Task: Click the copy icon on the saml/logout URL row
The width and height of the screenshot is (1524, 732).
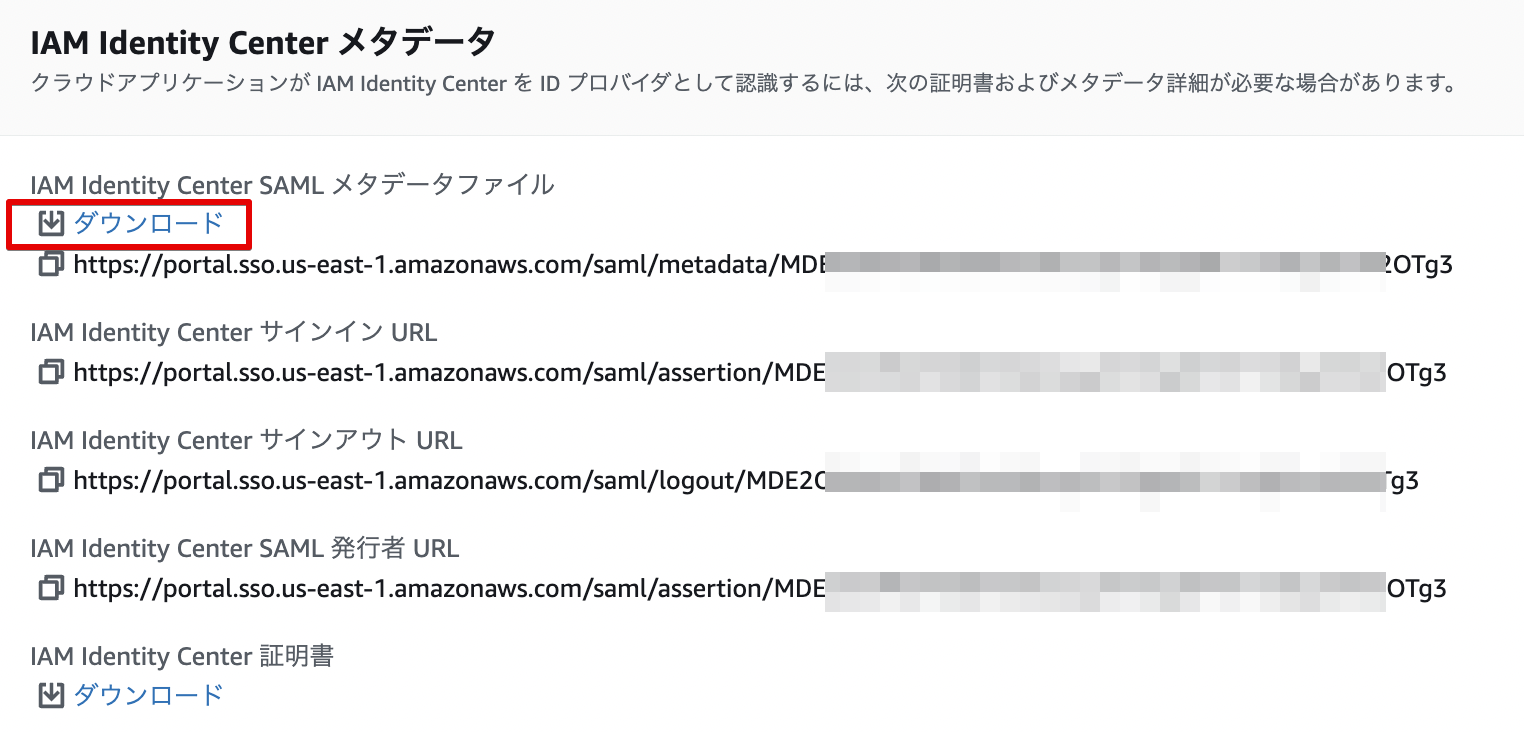Action: tap(51, 480)
